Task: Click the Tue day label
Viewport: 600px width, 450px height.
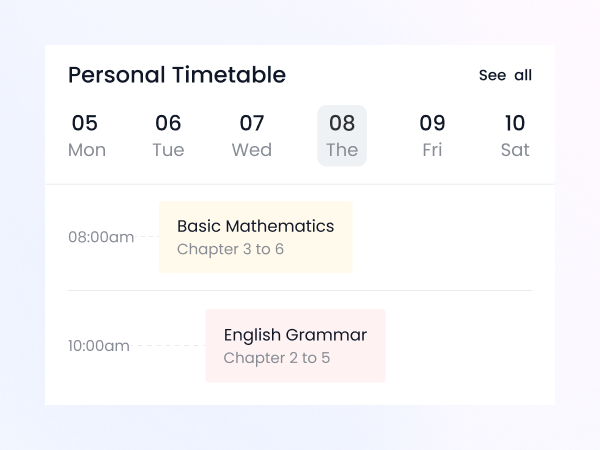Action: pyautogui.click(x=168, y=150)
